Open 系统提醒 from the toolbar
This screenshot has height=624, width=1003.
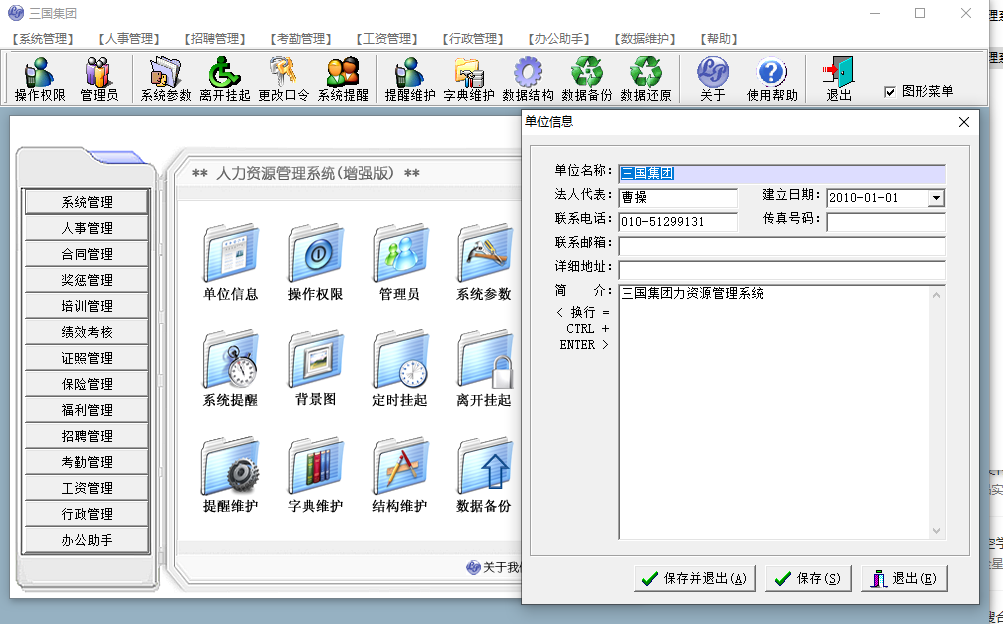(343, 79)
